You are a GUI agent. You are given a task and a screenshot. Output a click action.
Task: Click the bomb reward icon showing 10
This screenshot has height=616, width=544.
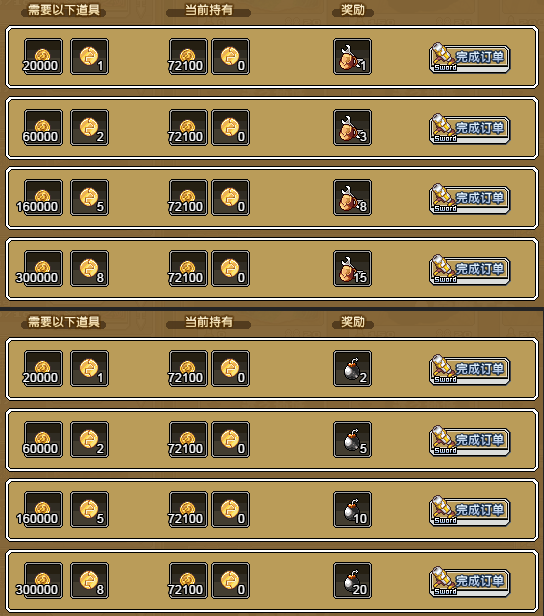[x=352, y=510]
